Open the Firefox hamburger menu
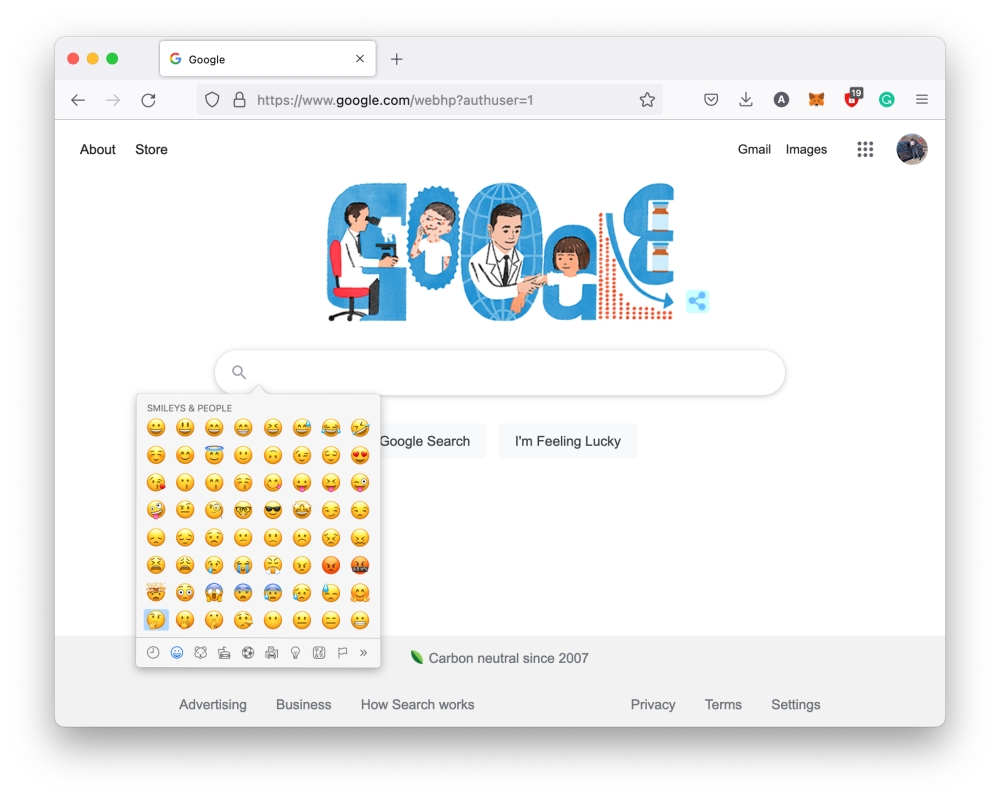This screenshot has height=799, width=1000. (x=921, y=99)
